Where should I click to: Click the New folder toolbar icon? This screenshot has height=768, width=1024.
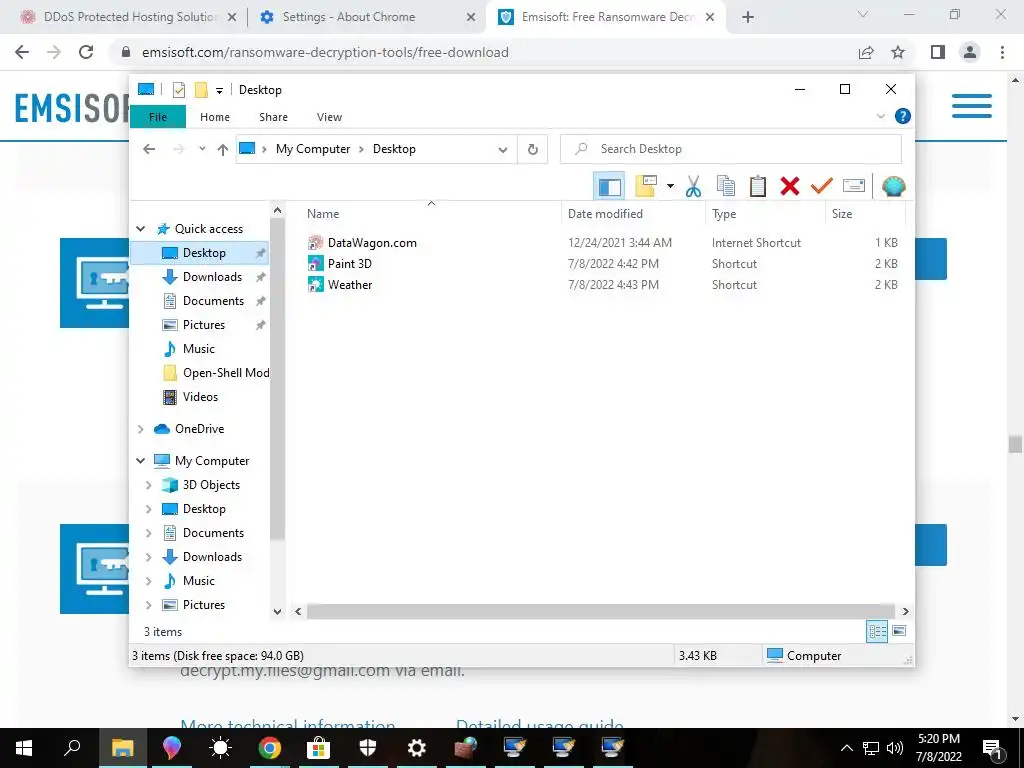(646, 186)
